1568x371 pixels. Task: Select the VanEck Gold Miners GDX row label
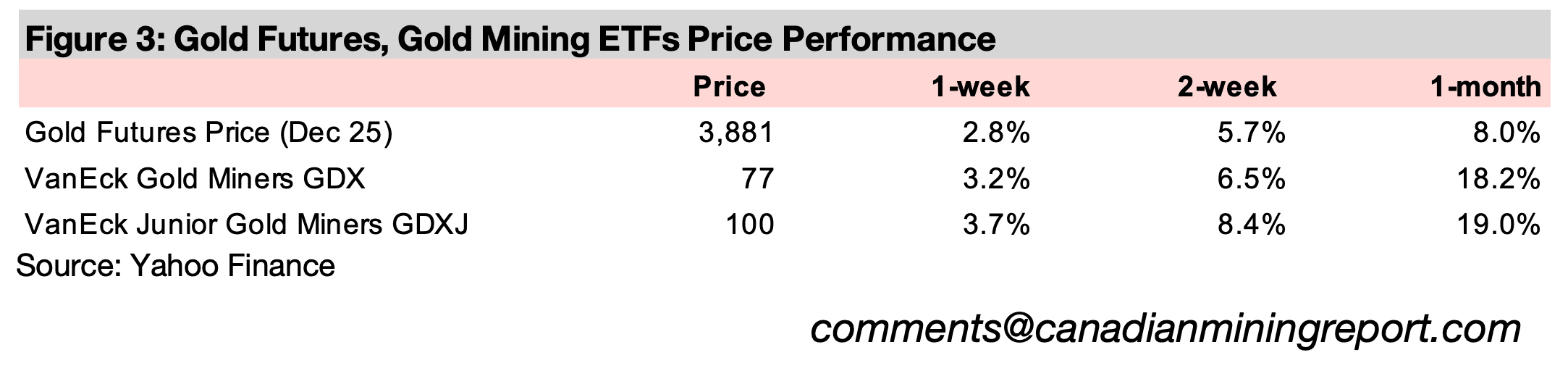pyautogui.click(x=195, y=178)
